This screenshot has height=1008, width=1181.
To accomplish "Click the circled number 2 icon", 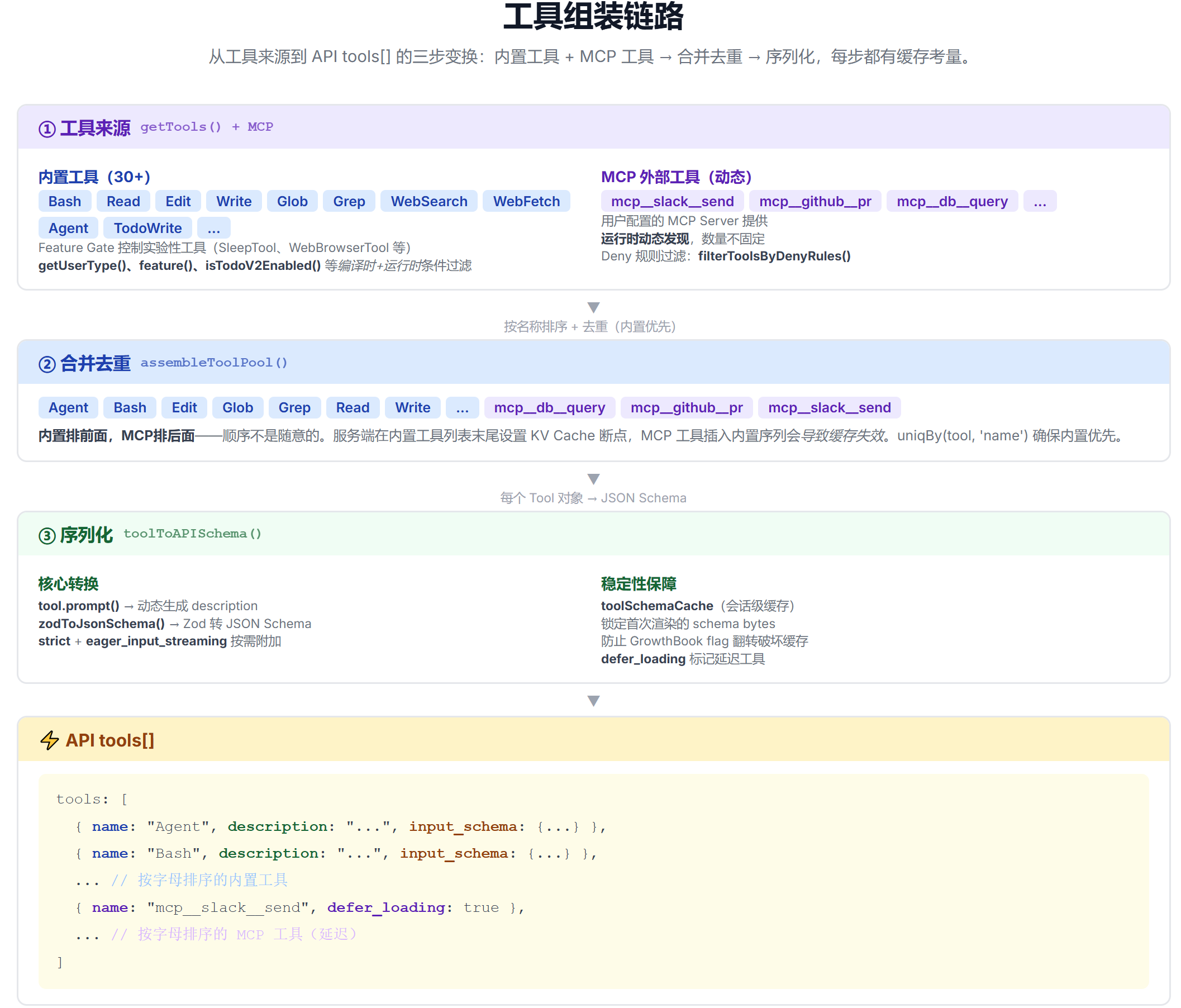I will [x=47, y=364].
